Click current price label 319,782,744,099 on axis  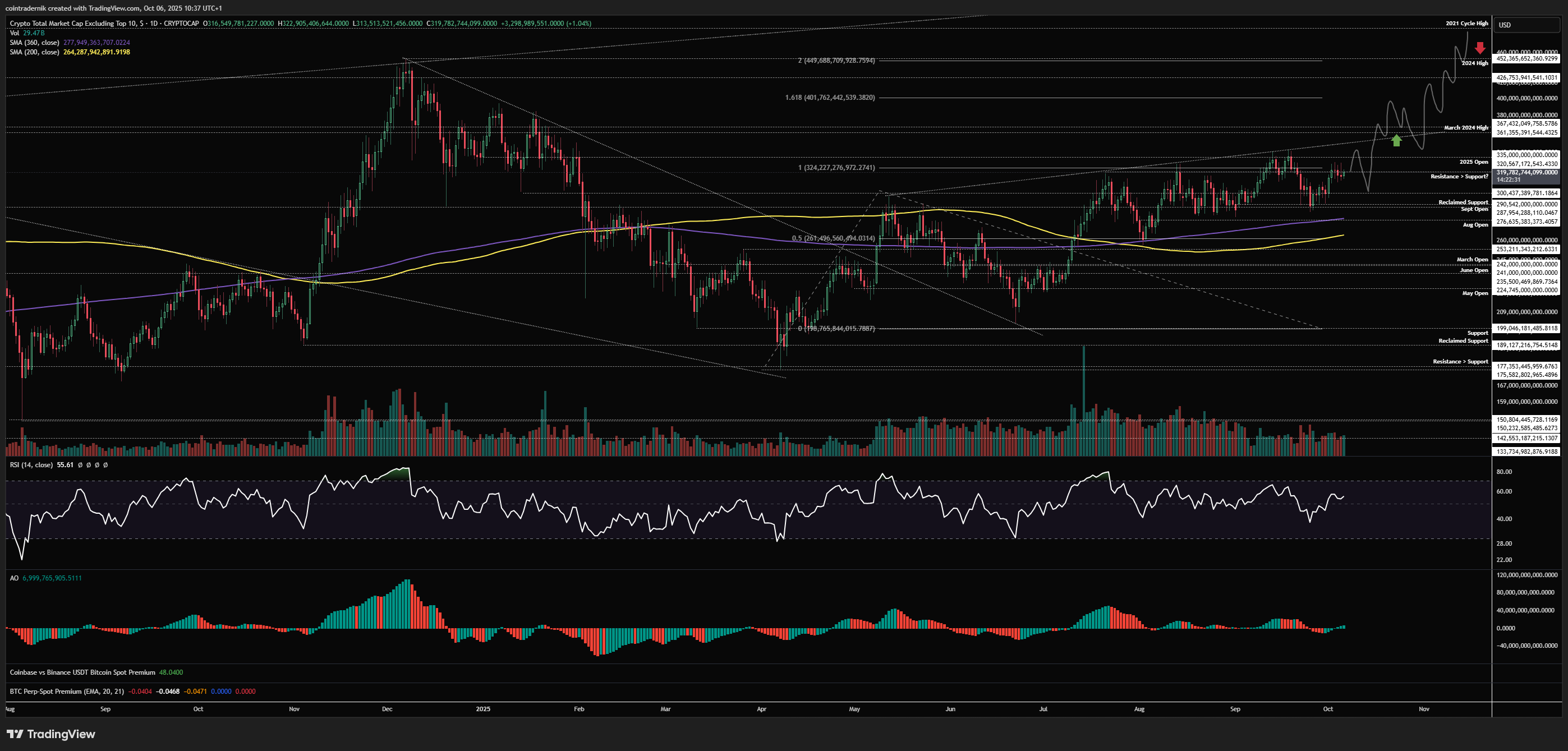pos(1526,173)
